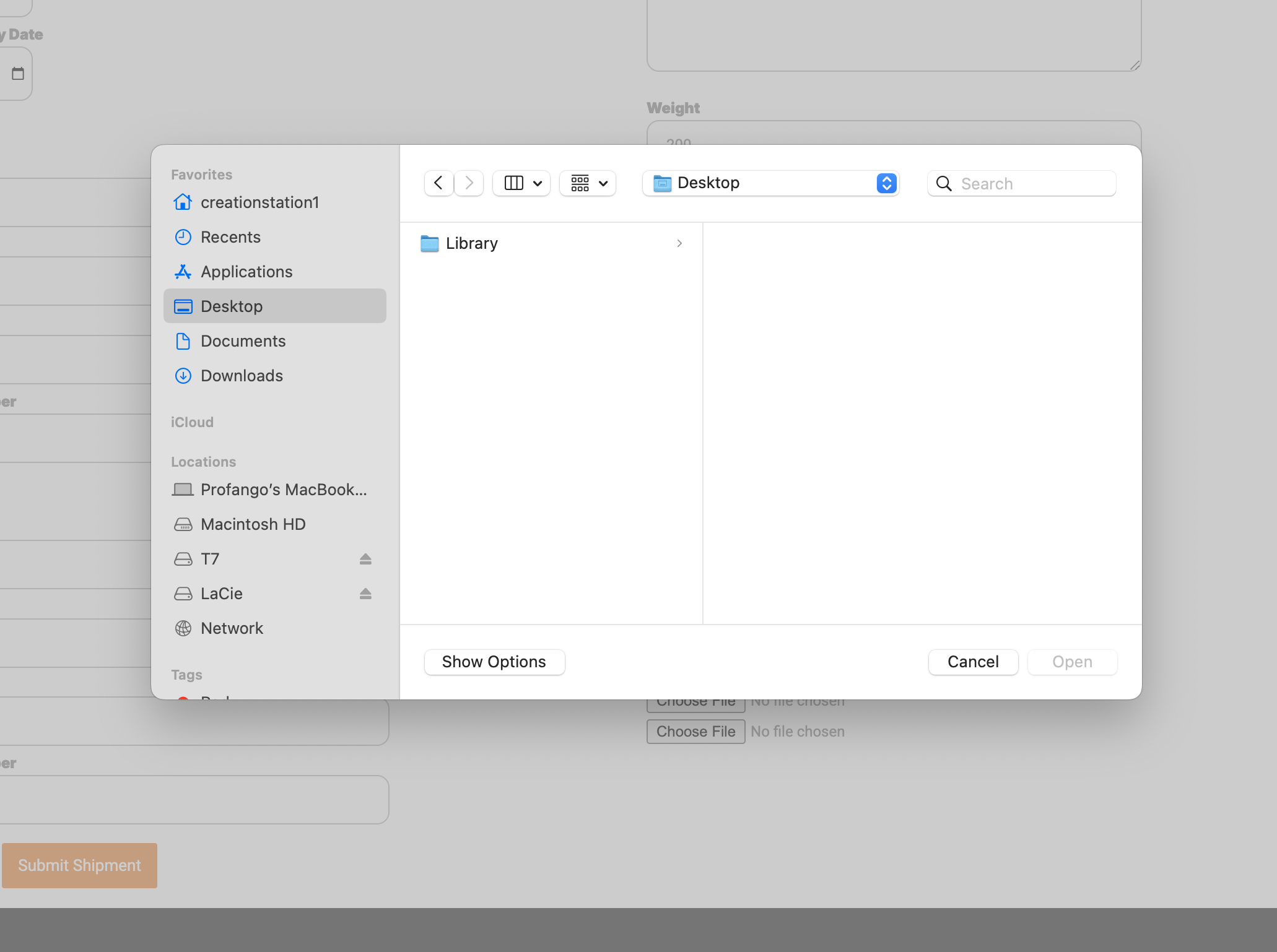The height and width of the screenshot is (952, 1277).
Task: Select Downloads in sidebar
Action: pos(242,376)
